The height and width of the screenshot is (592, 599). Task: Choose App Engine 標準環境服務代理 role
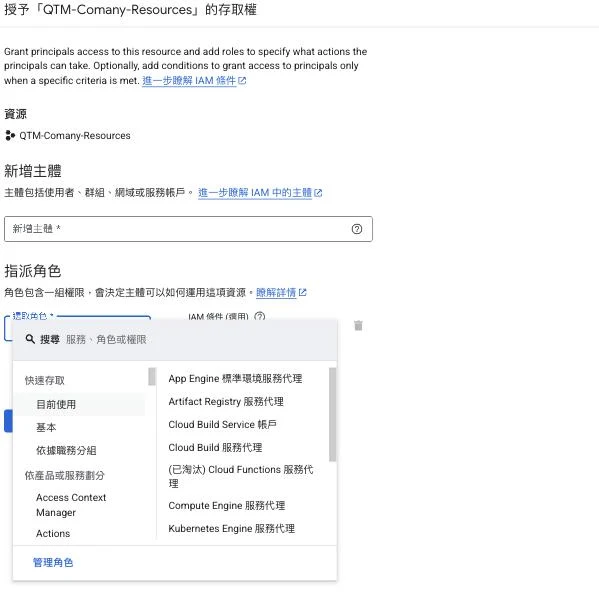point(235,378)
